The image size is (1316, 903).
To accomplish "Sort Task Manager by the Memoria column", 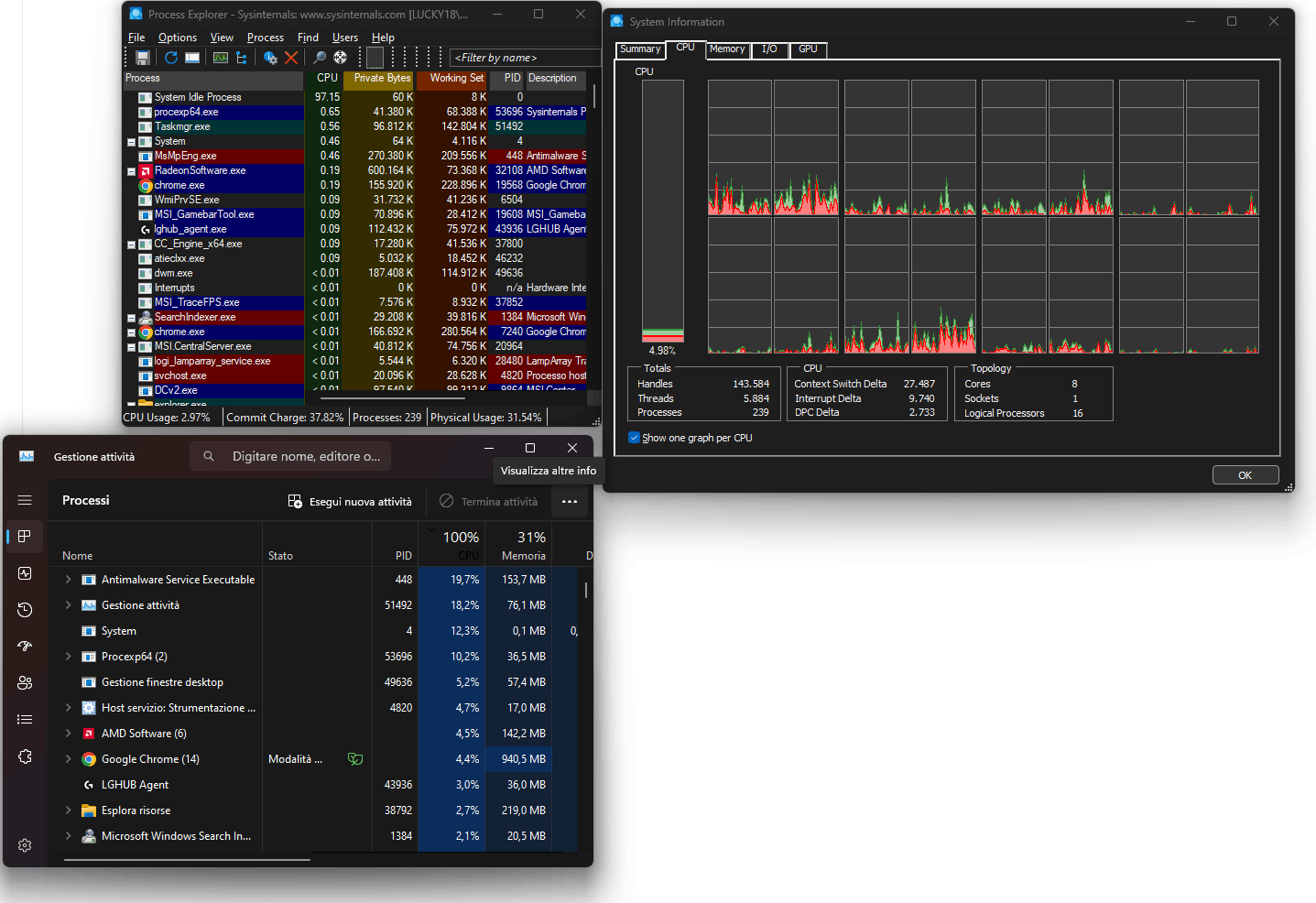I will [519, 543].
